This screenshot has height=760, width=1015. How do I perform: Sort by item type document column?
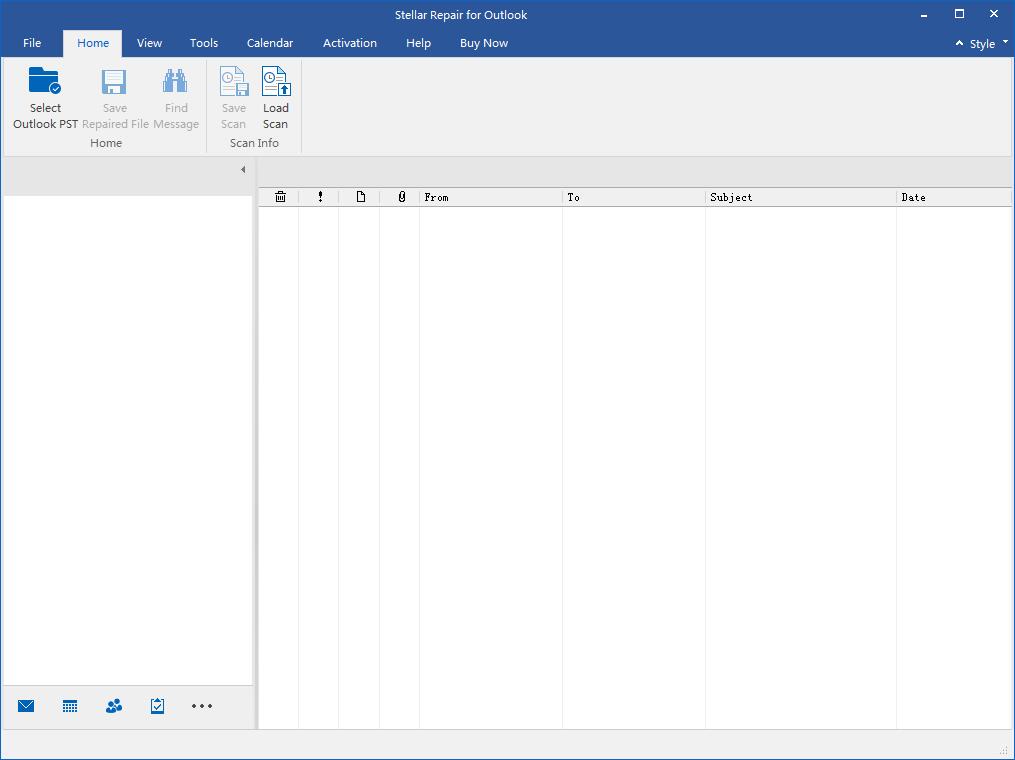(x=361, y=197)
